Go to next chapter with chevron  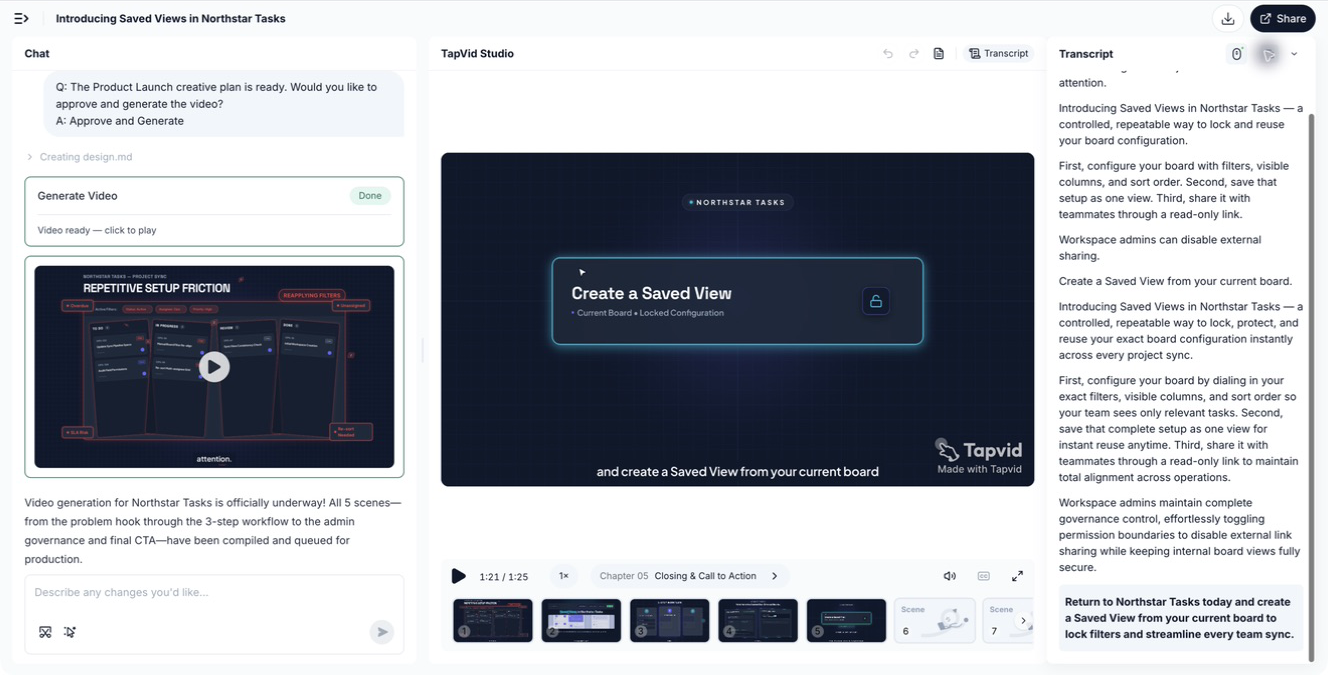(774, 576)
